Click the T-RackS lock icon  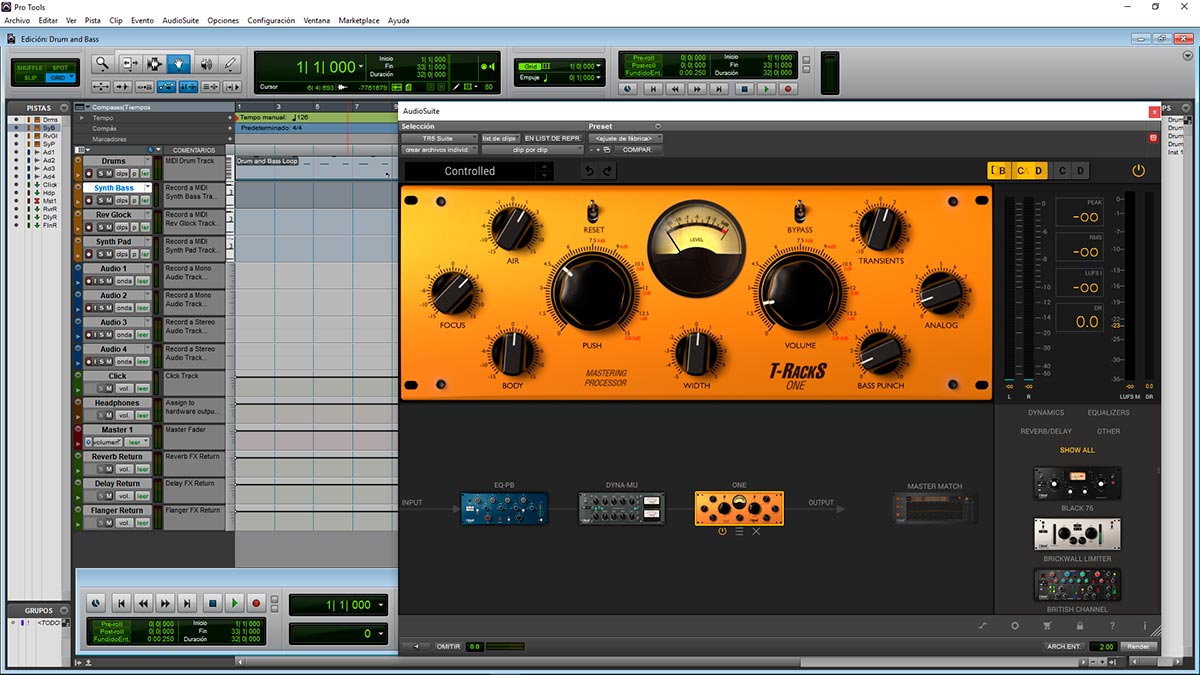[1080, 625]
